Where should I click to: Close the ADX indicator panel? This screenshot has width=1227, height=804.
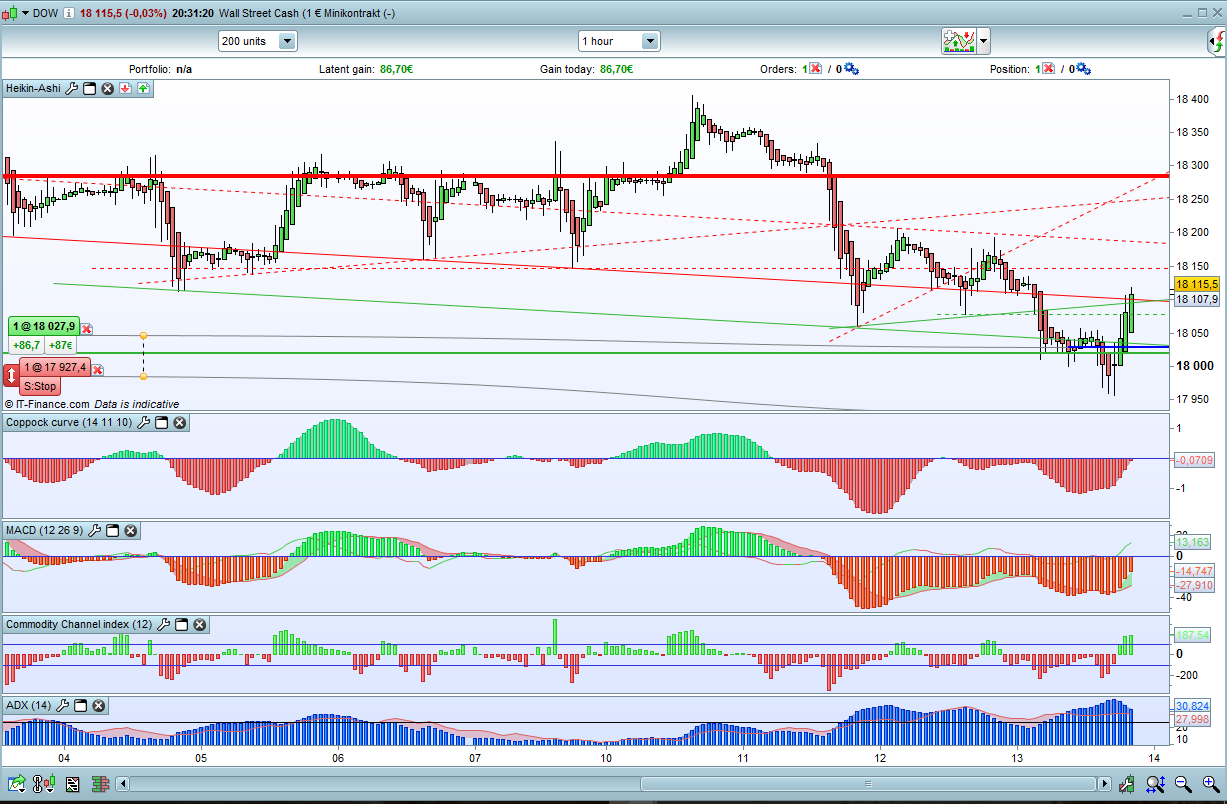(x=99, y=706)
